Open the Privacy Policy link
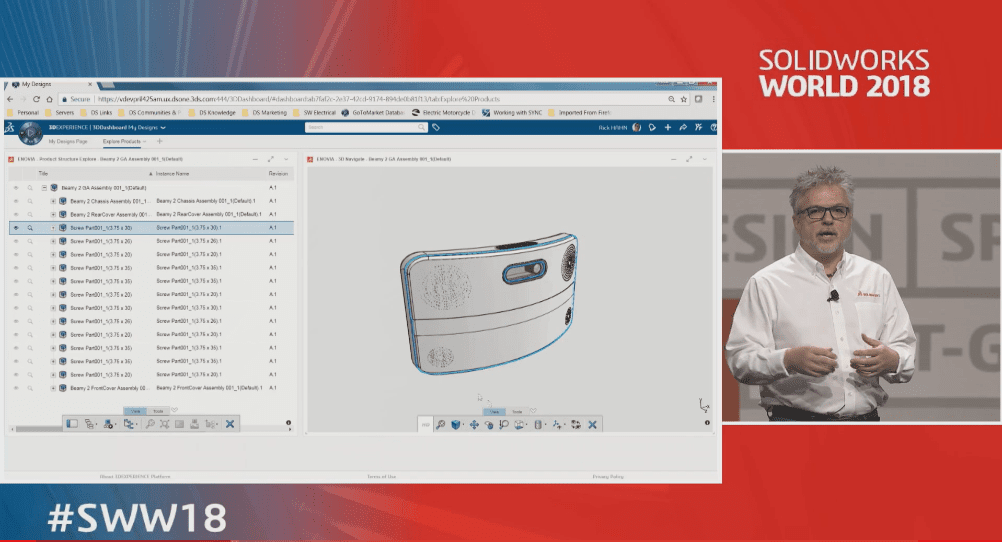 608,477
